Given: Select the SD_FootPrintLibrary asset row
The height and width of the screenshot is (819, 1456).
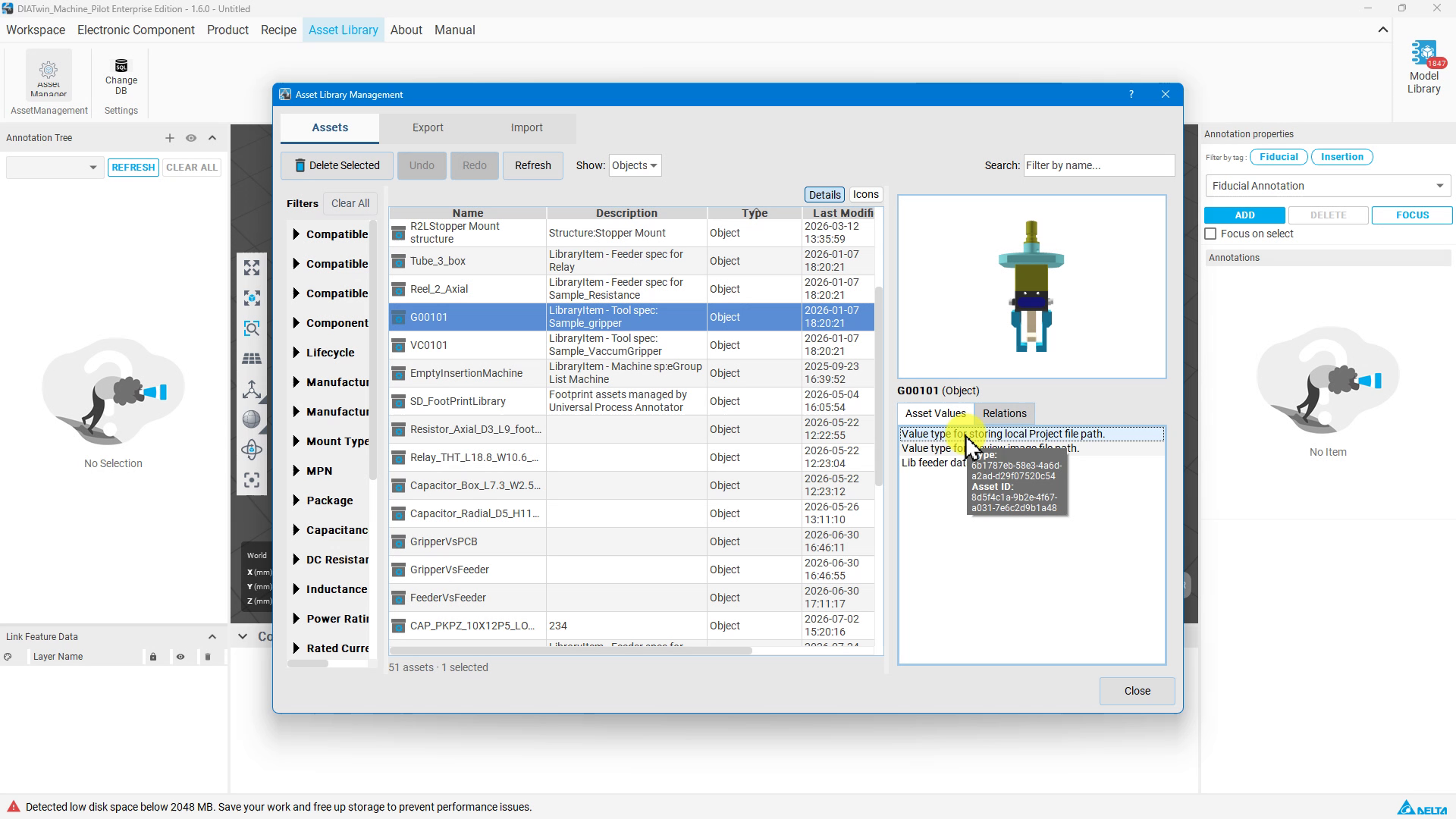Looking at the screenshot, I should tap(632, 401).
